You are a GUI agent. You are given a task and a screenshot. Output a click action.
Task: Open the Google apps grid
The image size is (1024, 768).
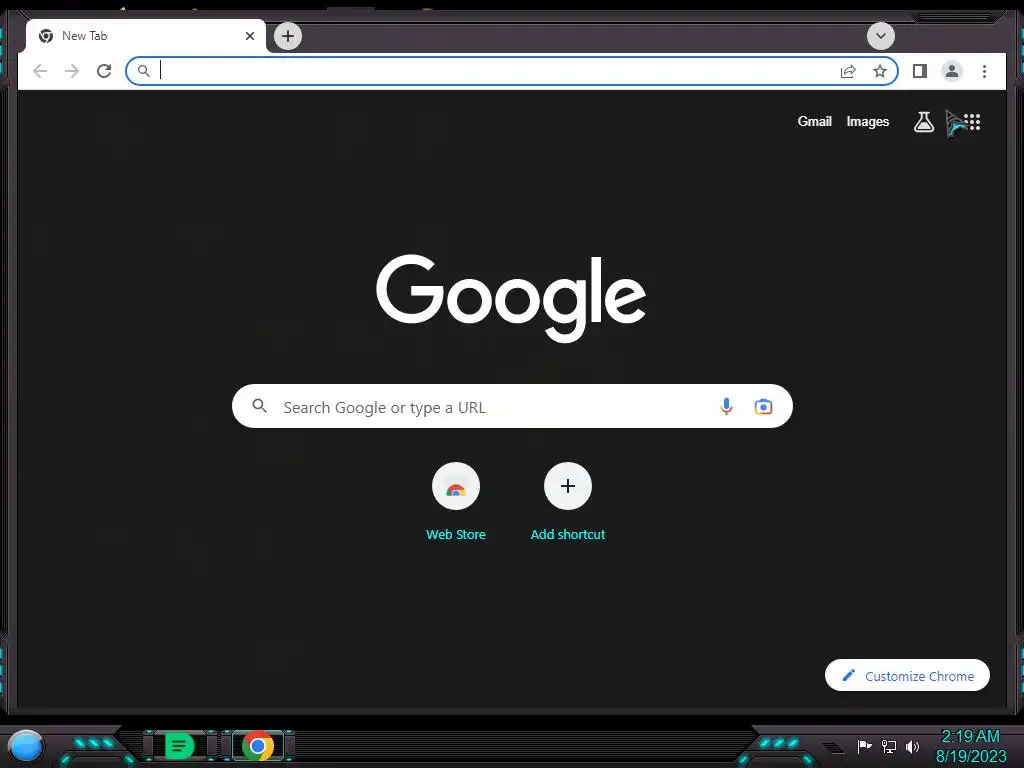(x=972, y=121)
